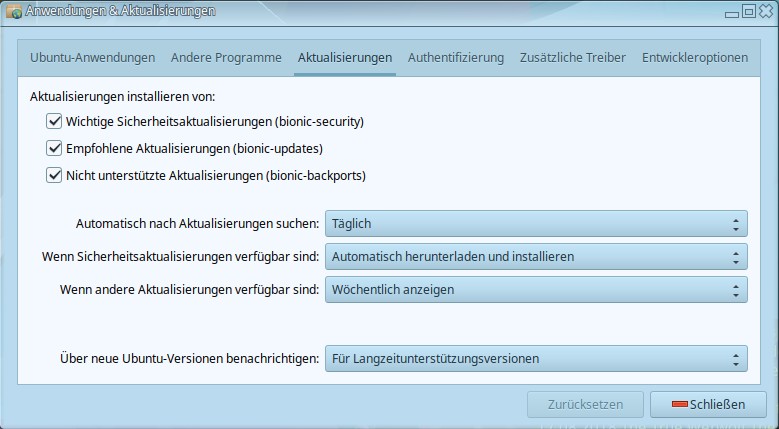This screenshot has height=429, width=779.
Task: Toggle Empfohlene Aktualisierungen (bionic-updates) checkbox
Action: click(x=54, y=148)
